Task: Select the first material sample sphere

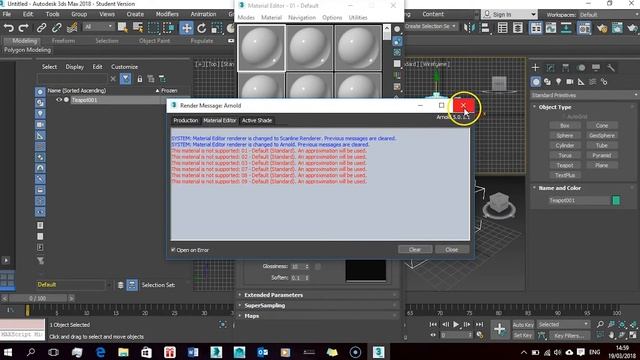Action: click(261, 48)
